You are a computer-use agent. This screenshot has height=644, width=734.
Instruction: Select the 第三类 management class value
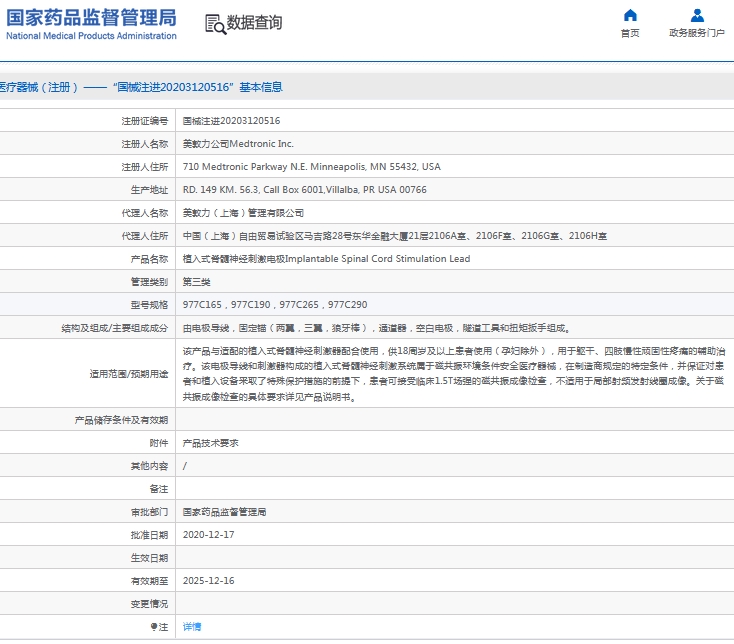point(197,282)
